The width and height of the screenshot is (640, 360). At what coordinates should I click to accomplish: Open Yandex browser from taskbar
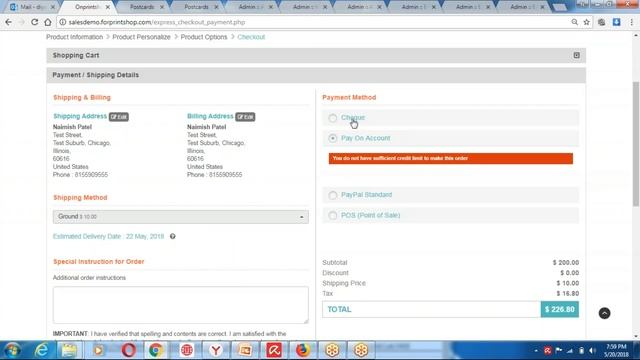[216, 350]
